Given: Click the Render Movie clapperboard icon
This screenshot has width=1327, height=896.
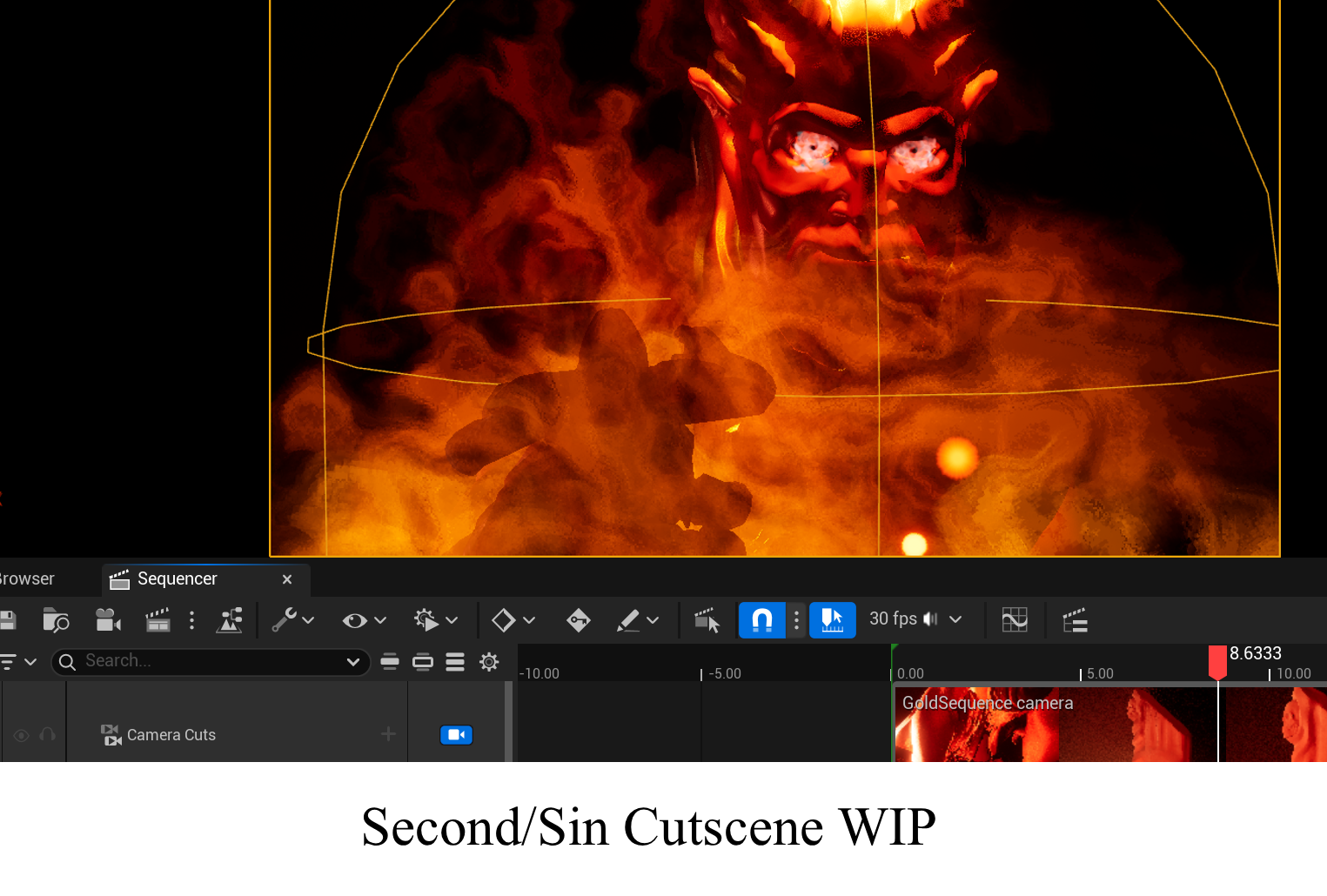Looking at the screenshot, I should (157, 620).
